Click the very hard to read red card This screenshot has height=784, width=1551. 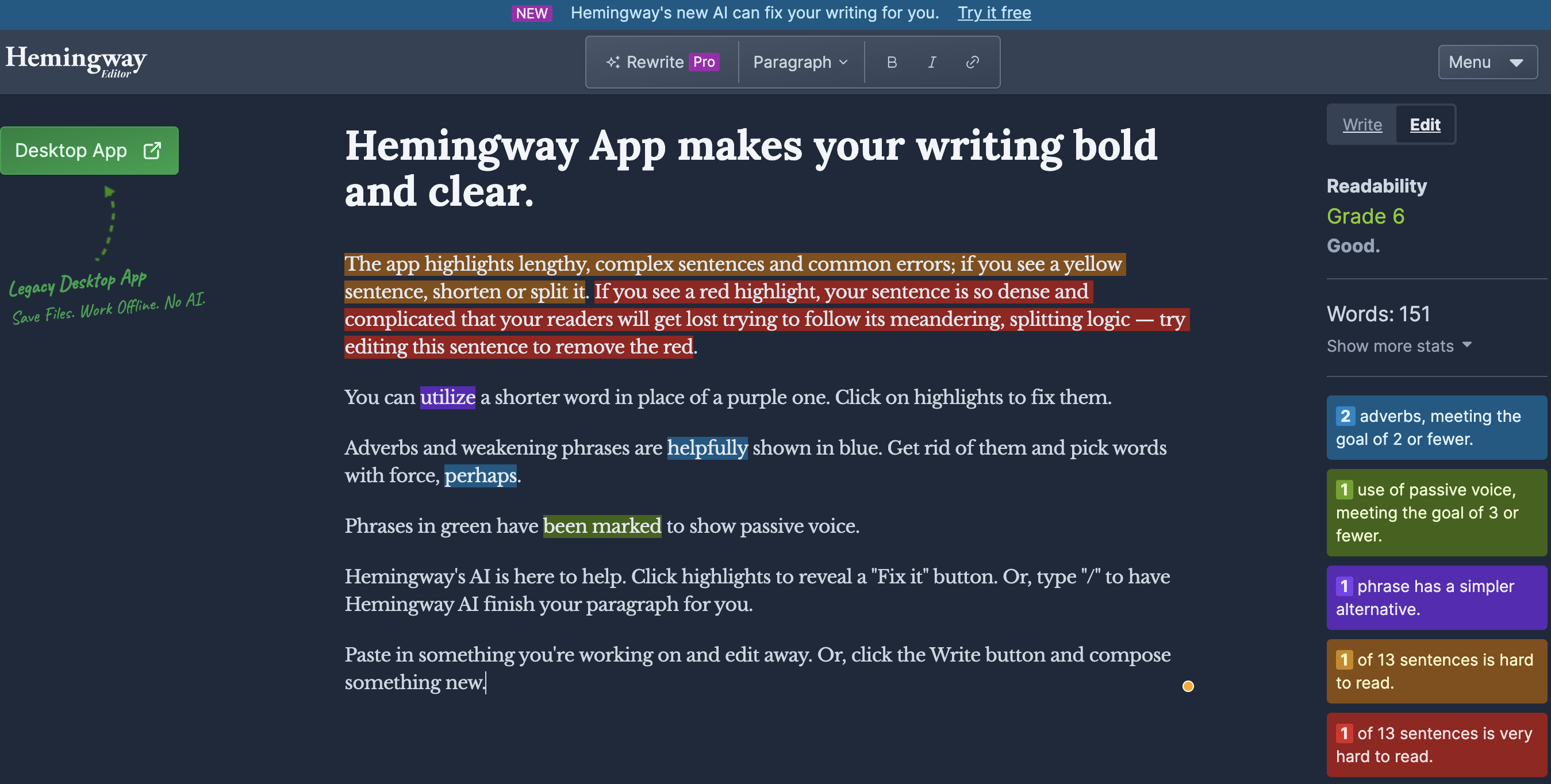(x=1437, y=745)
